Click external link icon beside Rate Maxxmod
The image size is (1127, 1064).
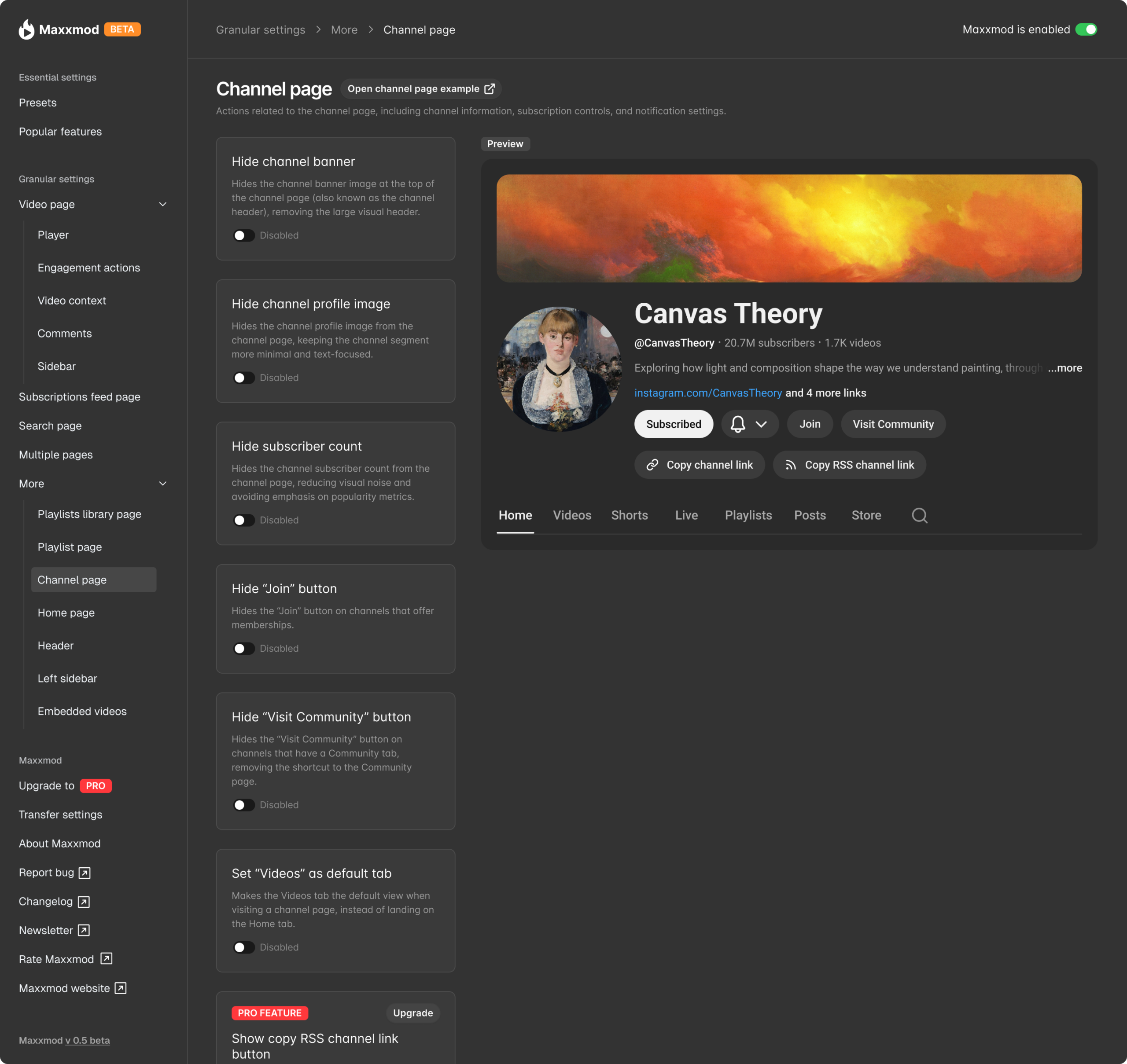tap(106, 958)
